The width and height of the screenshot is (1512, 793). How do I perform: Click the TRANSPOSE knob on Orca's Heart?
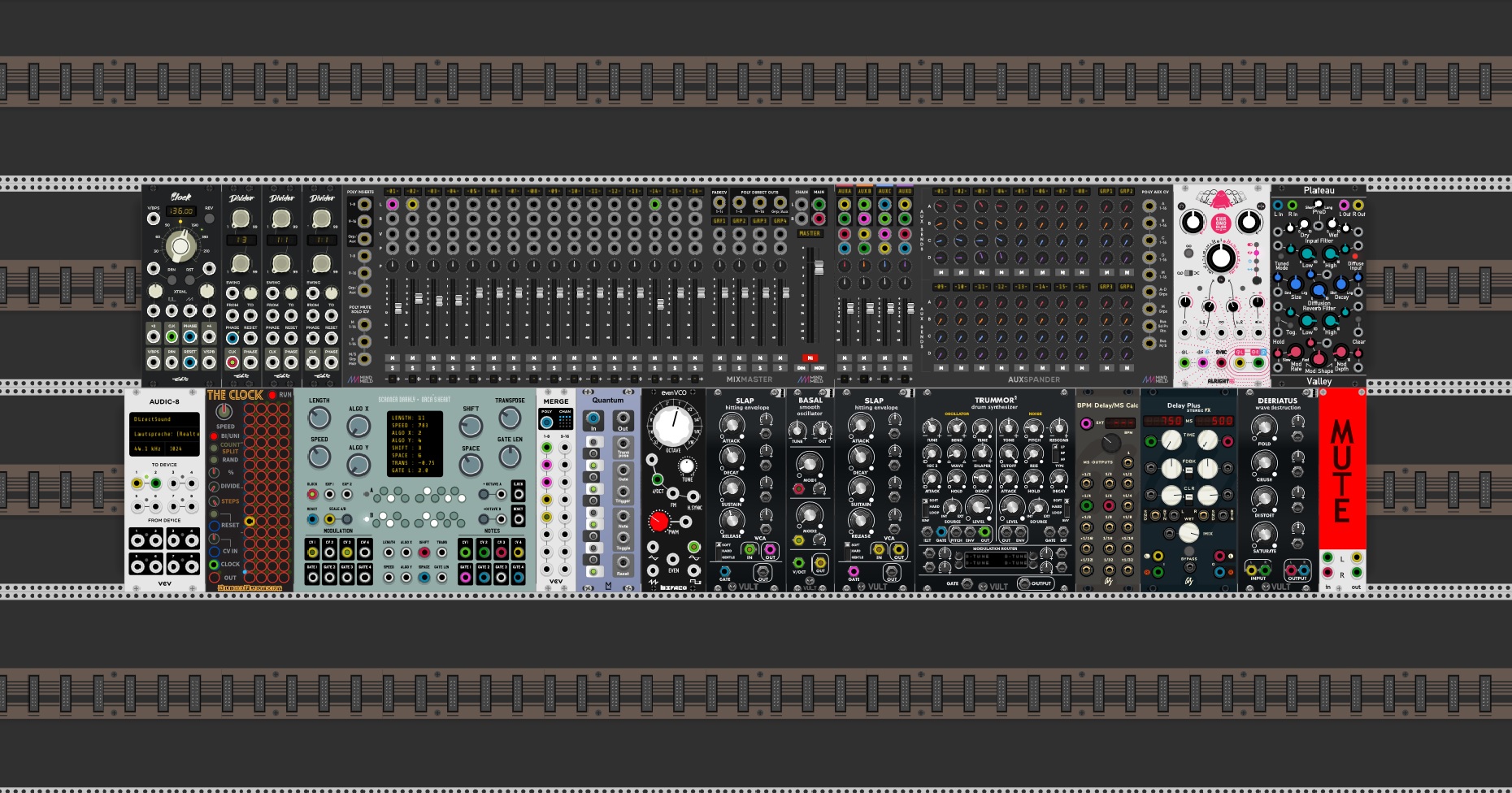point(510,418)
